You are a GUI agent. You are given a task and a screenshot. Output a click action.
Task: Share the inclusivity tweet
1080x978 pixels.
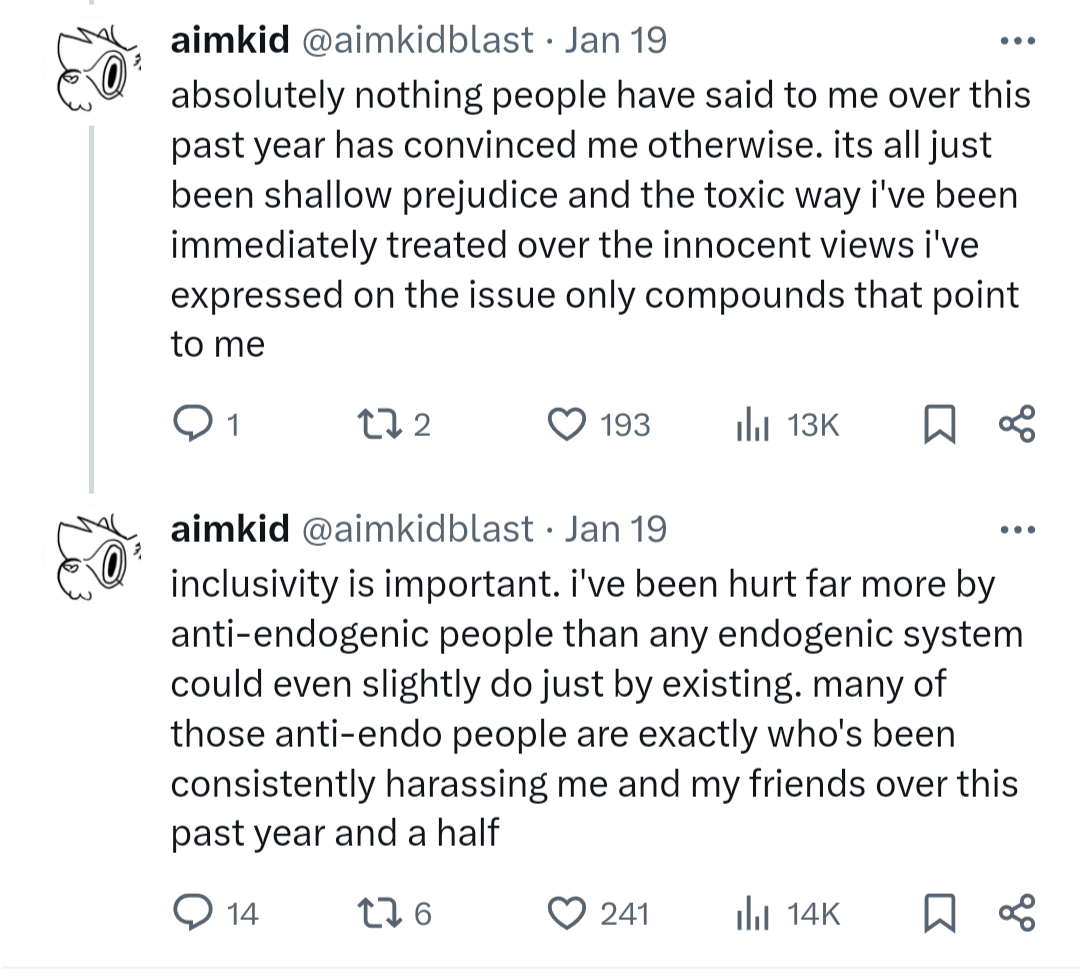[x=1017, y=912]
